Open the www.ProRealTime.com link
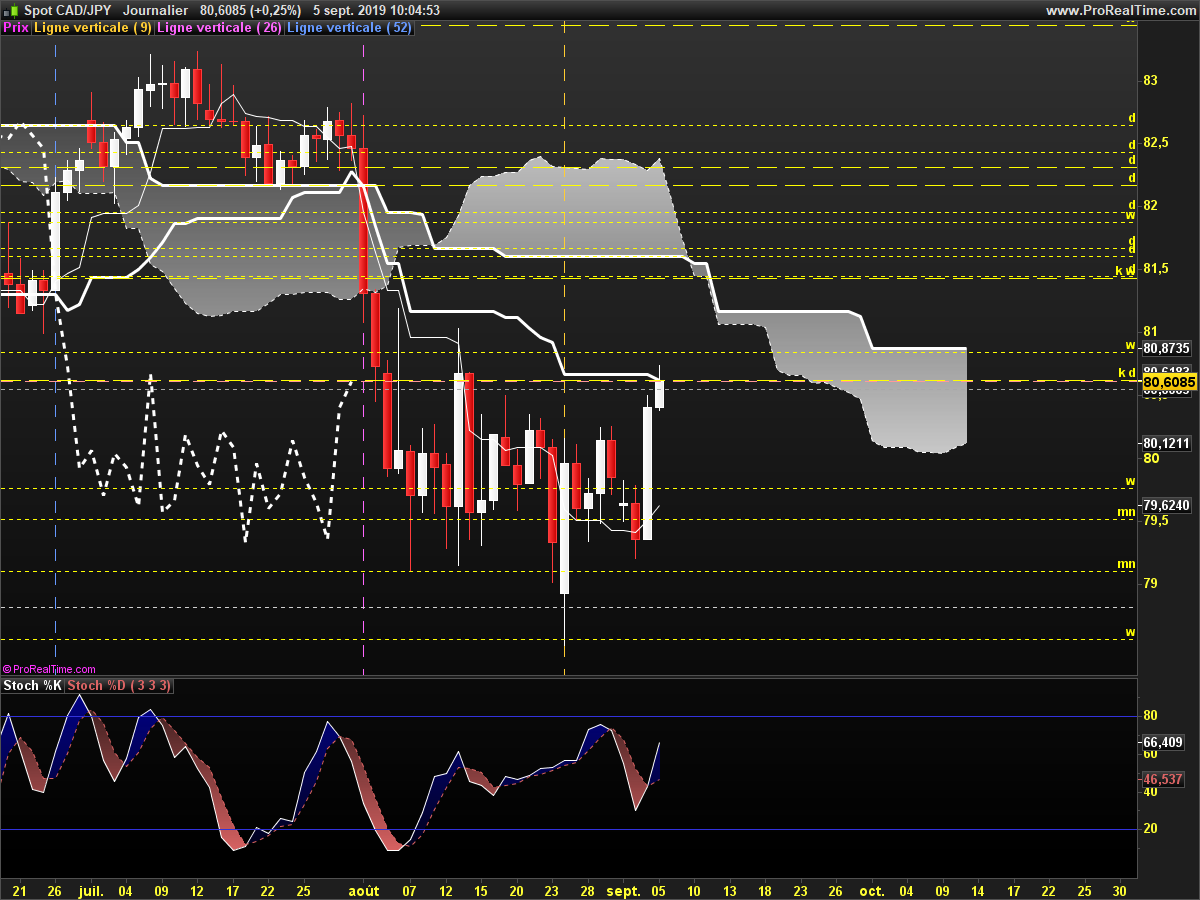The height and width of the screenshot is (900, 1200). (x=1120, y=10)
